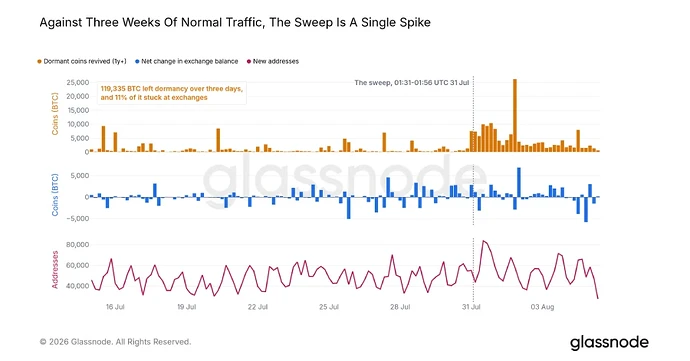Click the 25,000 y-axis label
690x361 pixels.
(x=78, y=82)
